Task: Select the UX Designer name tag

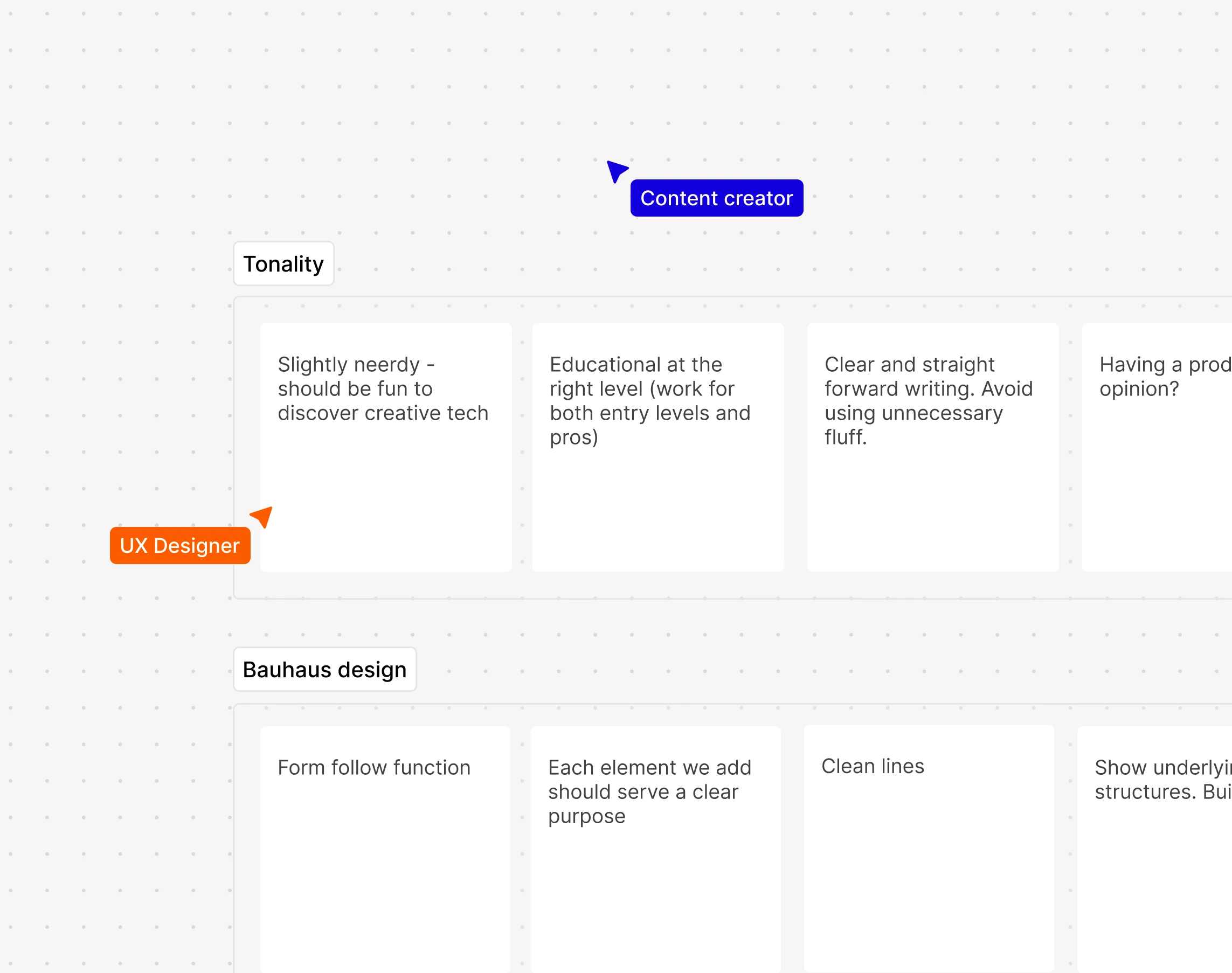Action: pyautogui.click(x=180, y=545)
